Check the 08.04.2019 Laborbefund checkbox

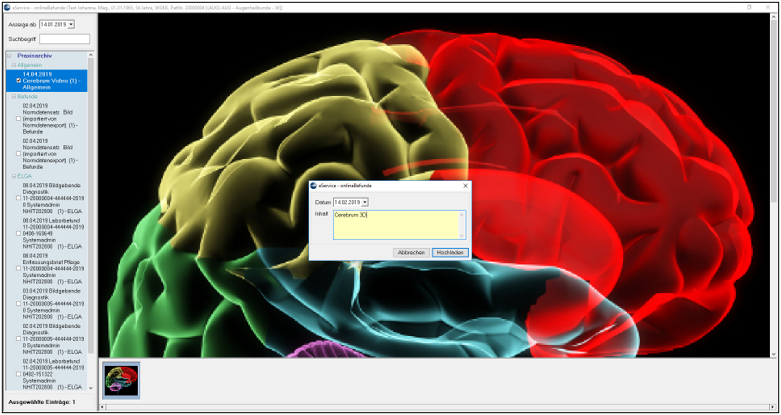pos(18,233)
